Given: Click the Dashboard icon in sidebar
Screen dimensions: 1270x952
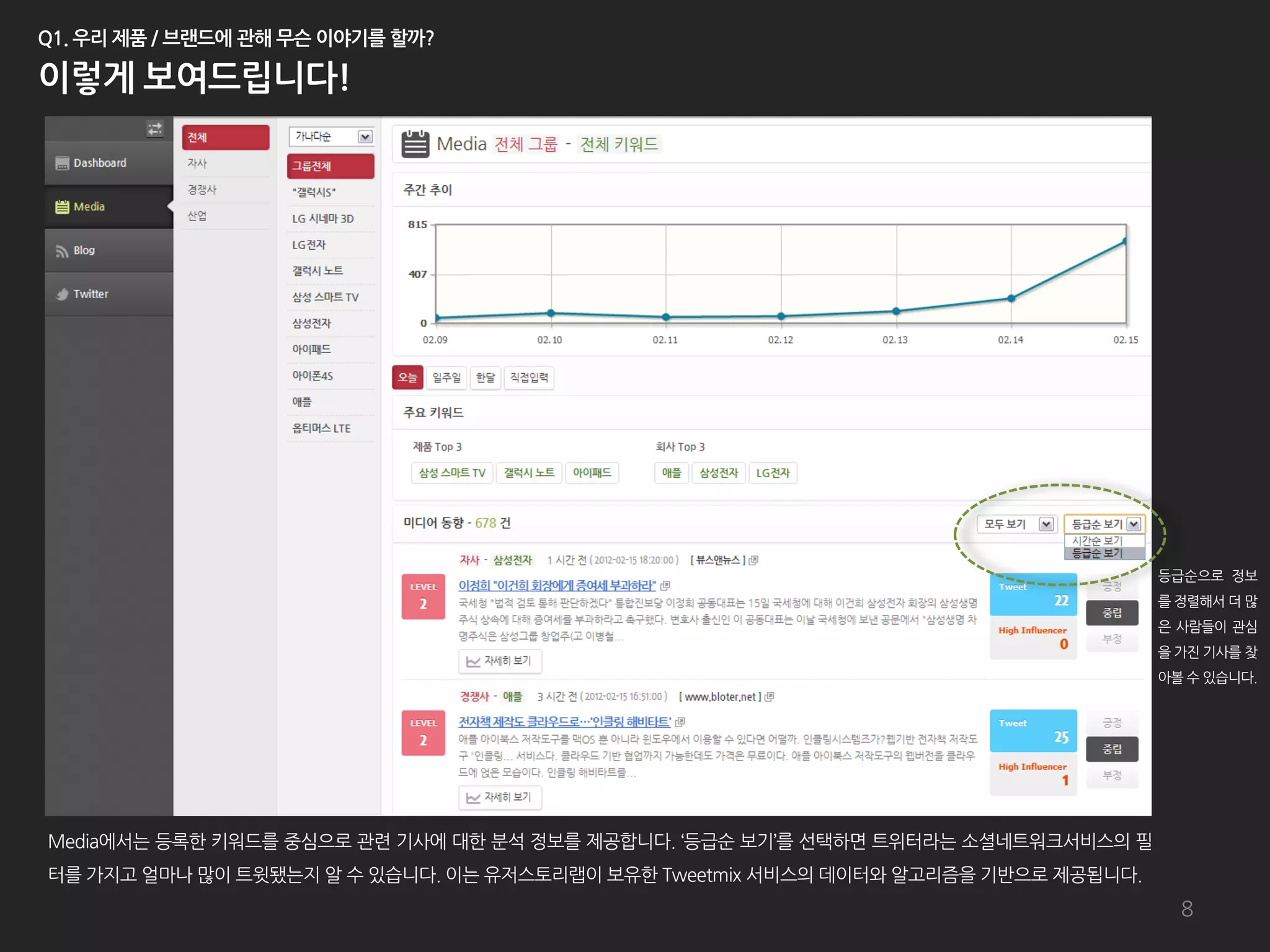Looking at the screenshot, I should tap(62, 163).
